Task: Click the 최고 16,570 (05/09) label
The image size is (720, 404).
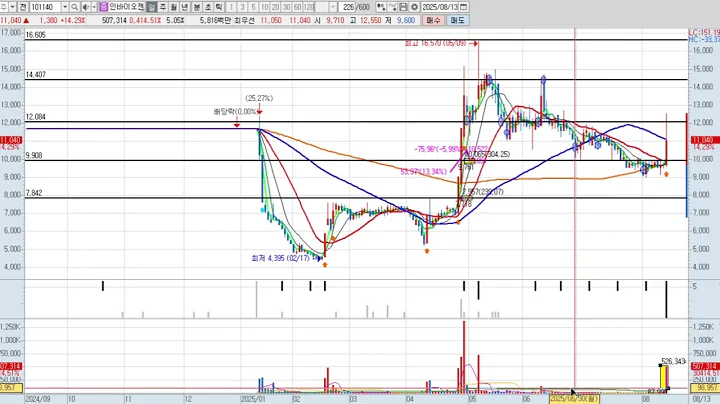Action: click(x=435, y=43)
